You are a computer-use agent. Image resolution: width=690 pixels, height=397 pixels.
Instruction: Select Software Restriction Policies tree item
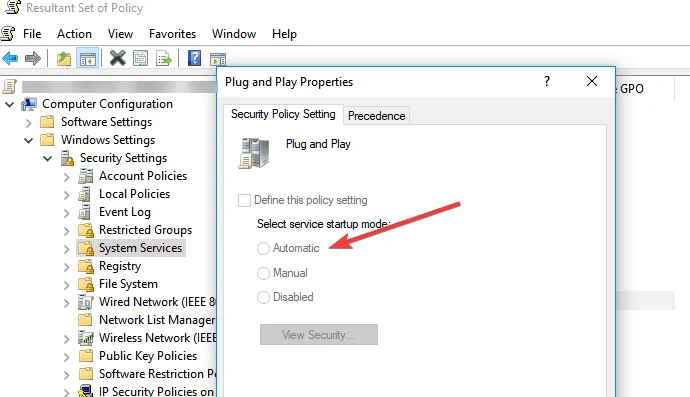(x=157, y=374)
